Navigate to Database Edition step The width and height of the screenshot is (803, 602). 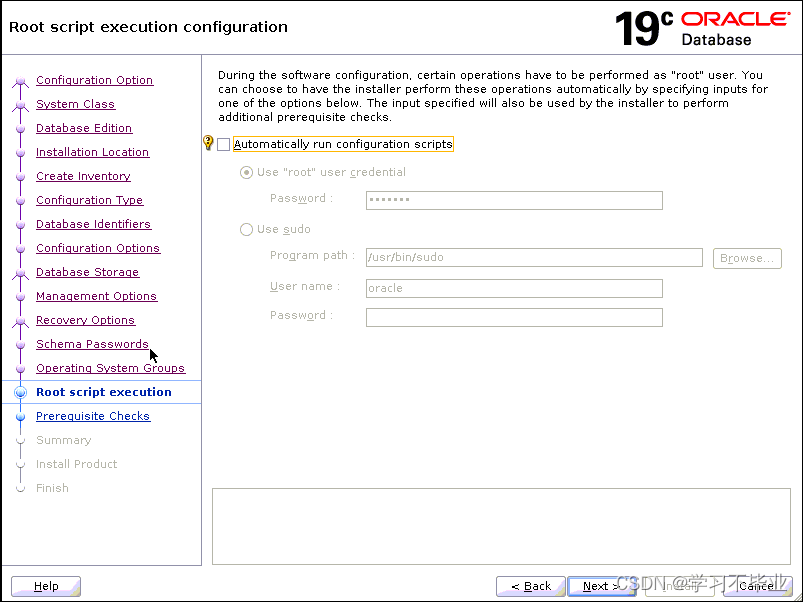click(84, 128)
